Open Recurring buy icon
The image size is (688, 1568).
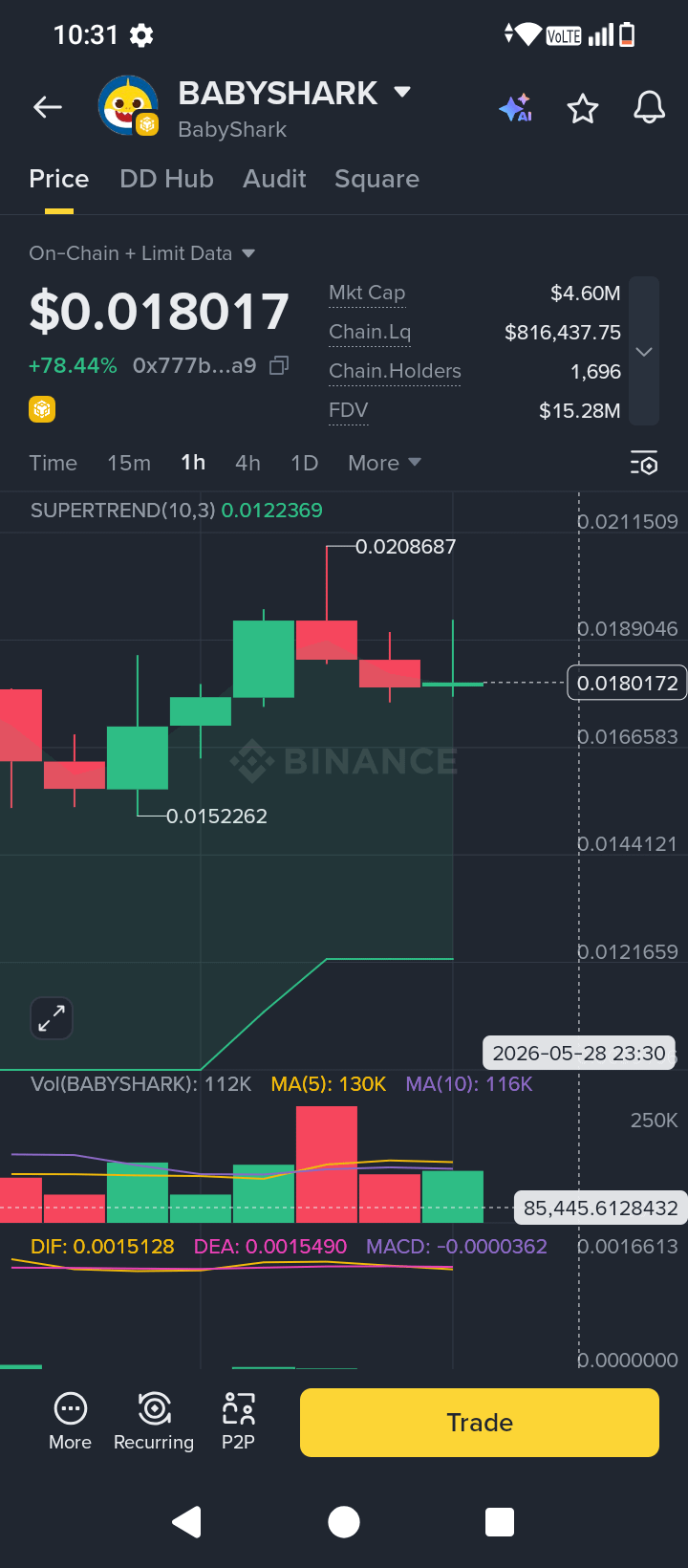pos(154,1421)
